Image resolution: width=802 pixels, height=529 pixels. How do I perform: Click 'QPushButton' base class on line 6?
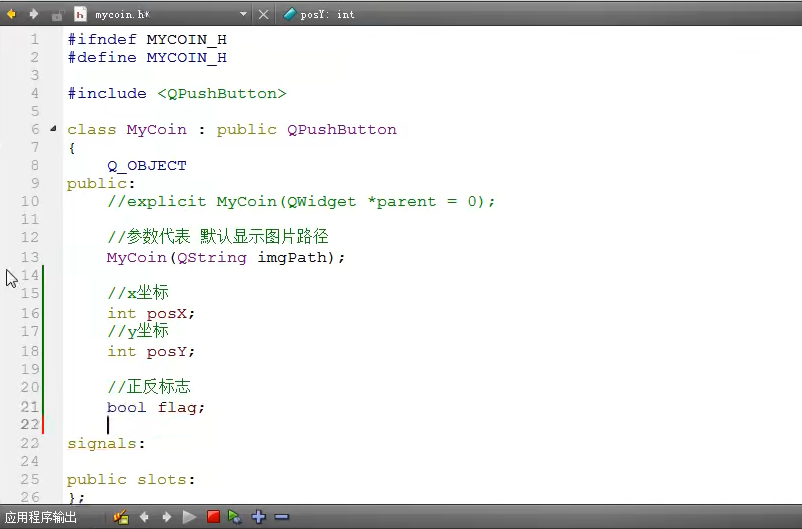[x=342, y=129]
